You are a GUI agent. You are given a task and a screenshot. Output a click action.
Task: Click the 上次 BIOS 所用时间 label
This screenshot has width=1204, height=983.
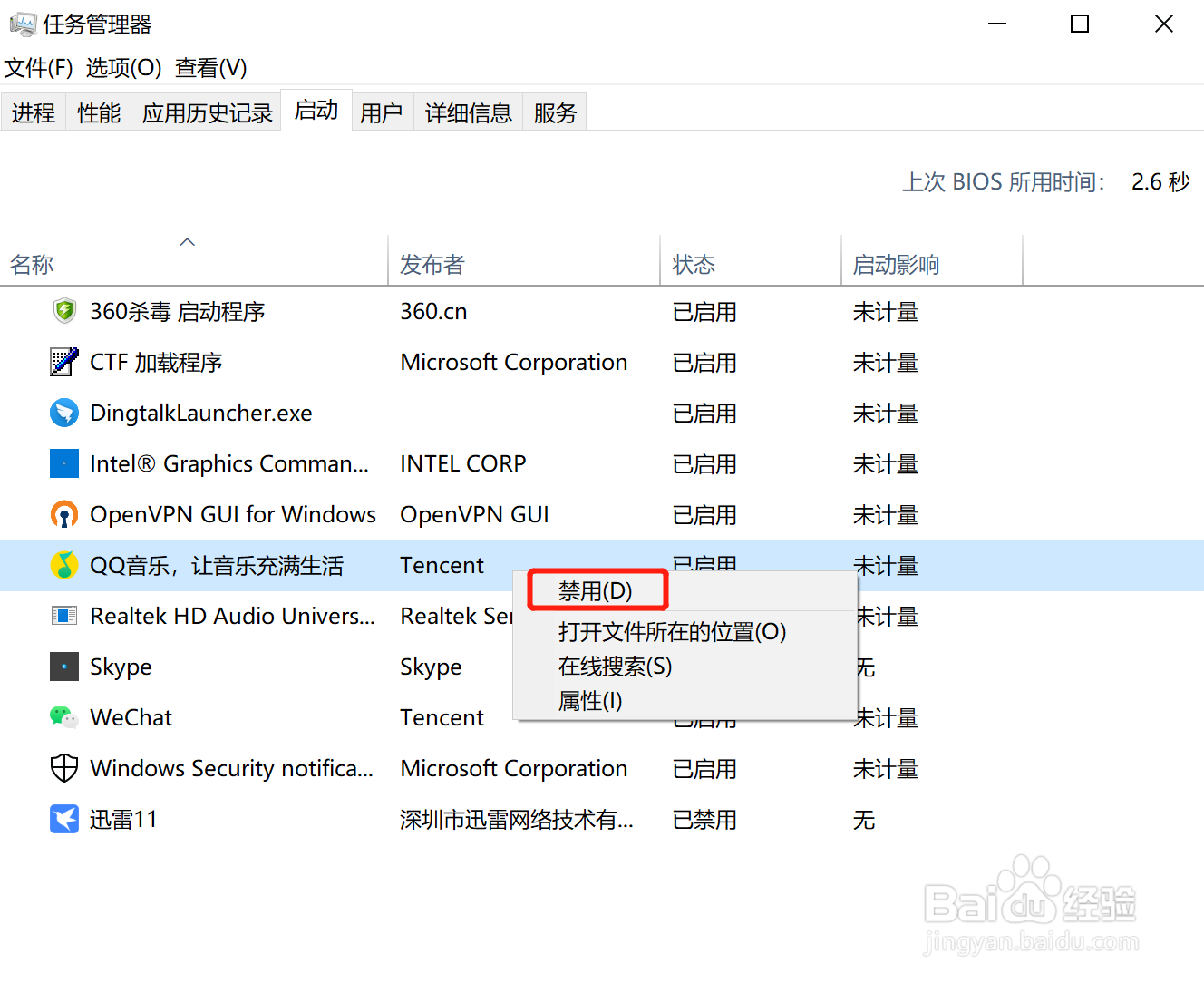(x=1004, y=182)
